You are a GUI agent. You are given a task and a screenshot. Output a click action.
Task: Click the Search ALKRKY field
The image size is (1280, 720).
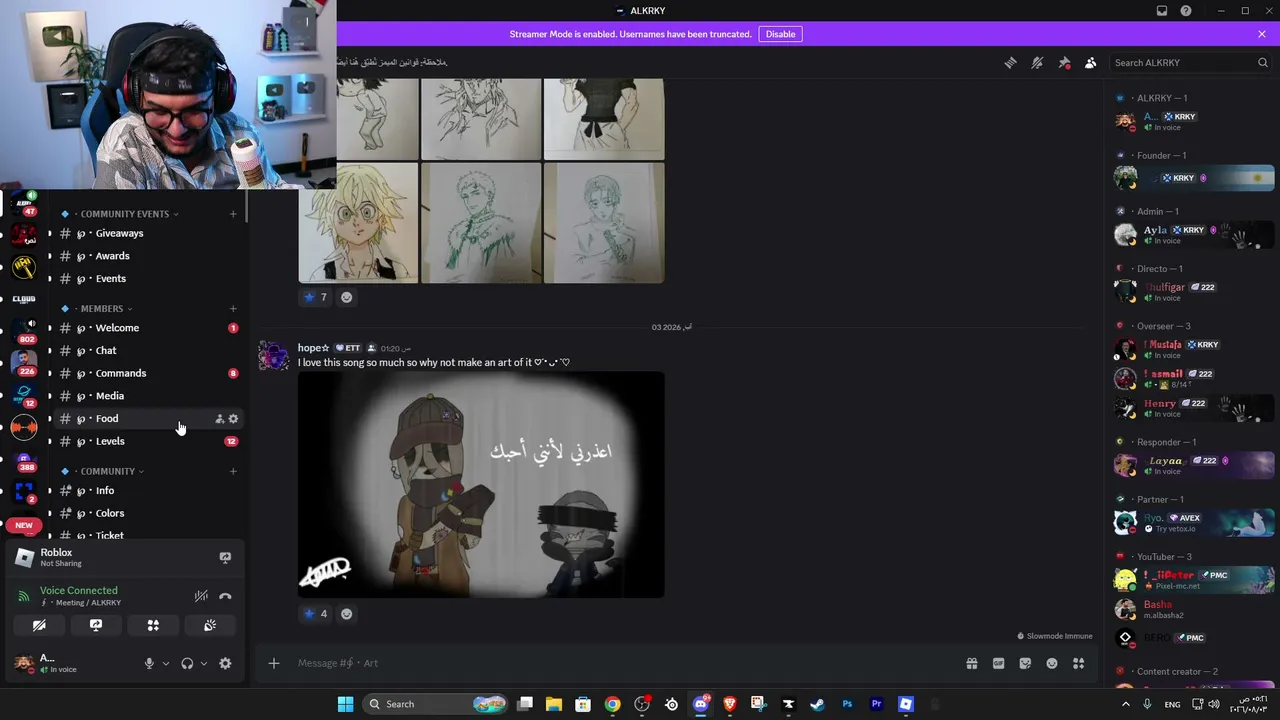[1190, 63]
